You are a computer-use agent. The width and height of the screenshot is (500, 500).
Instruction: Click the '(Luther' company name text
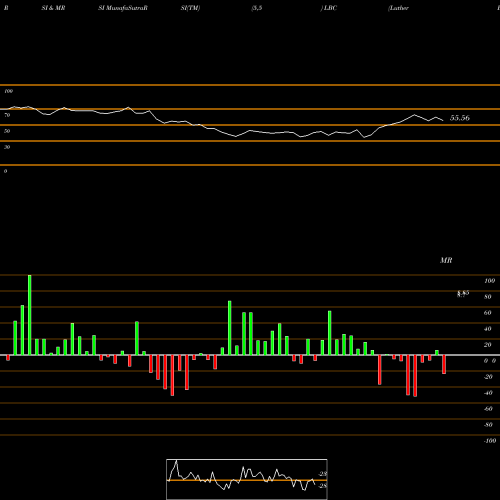[398, 8]
